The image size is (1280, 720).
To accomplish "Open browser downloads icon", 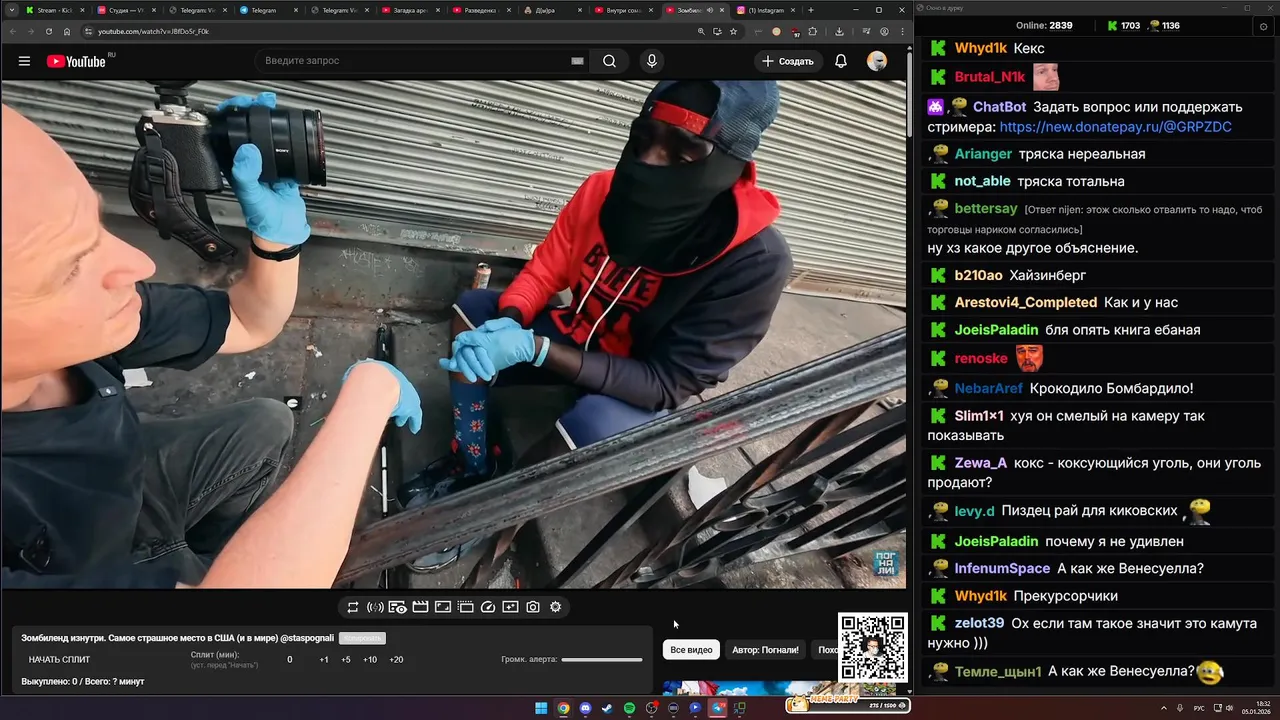I will click(x=839, y=31).
